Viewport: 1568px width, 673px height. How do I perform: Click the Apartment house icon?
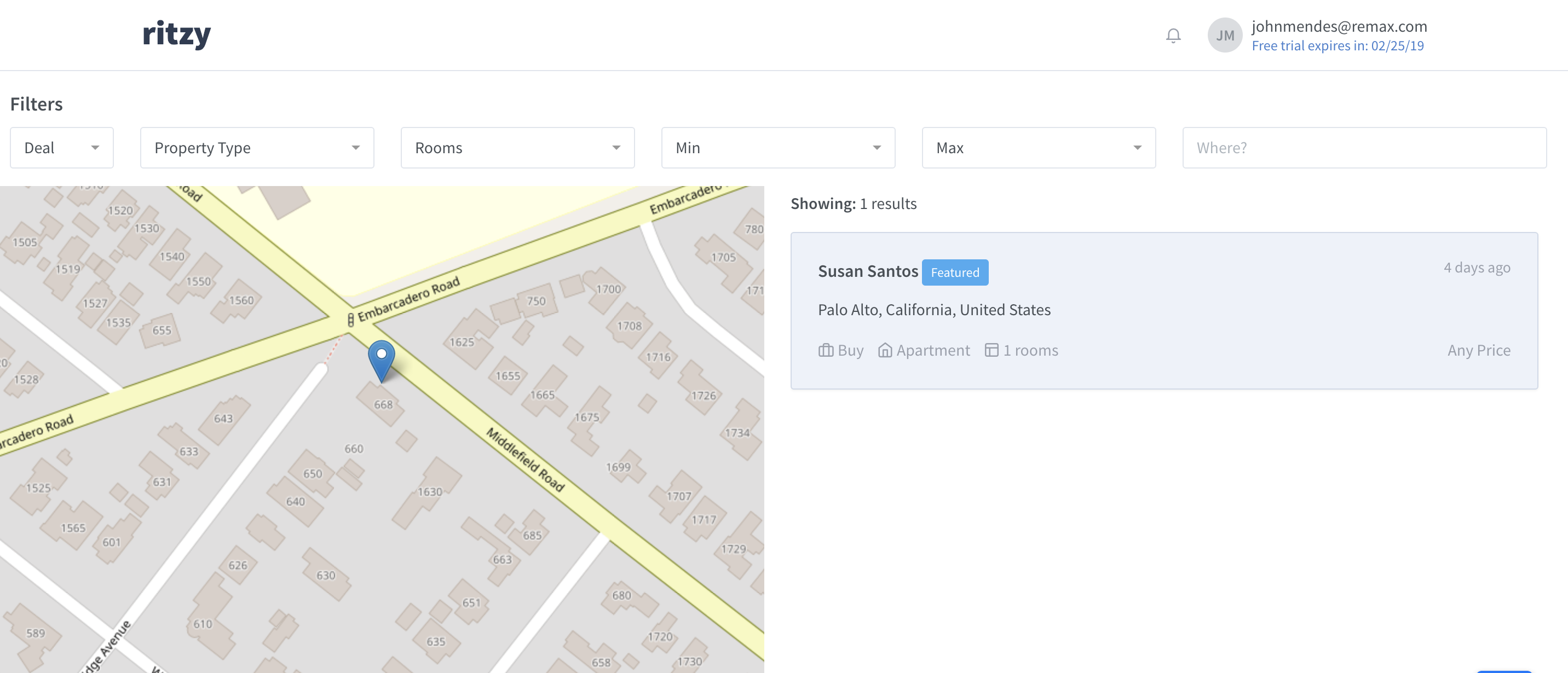(884, 351)
